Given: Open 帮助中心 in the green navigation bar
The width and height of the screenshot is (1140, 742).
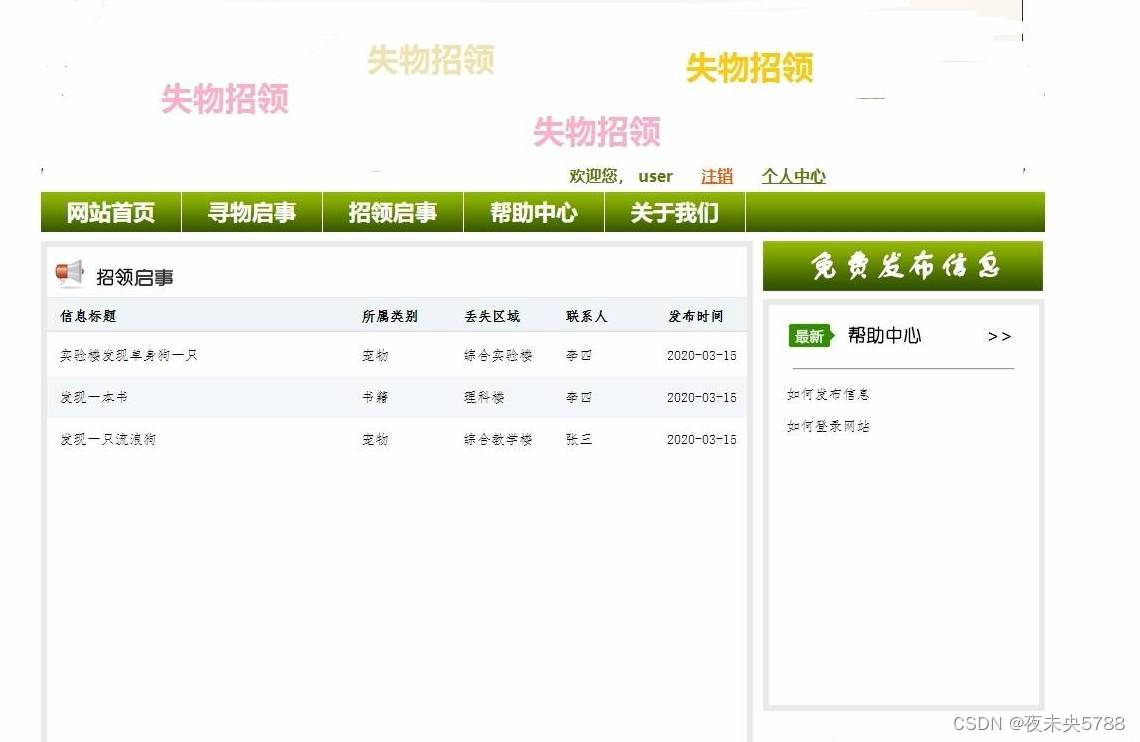Looking at the screenshot, I should tap(534, 212).
